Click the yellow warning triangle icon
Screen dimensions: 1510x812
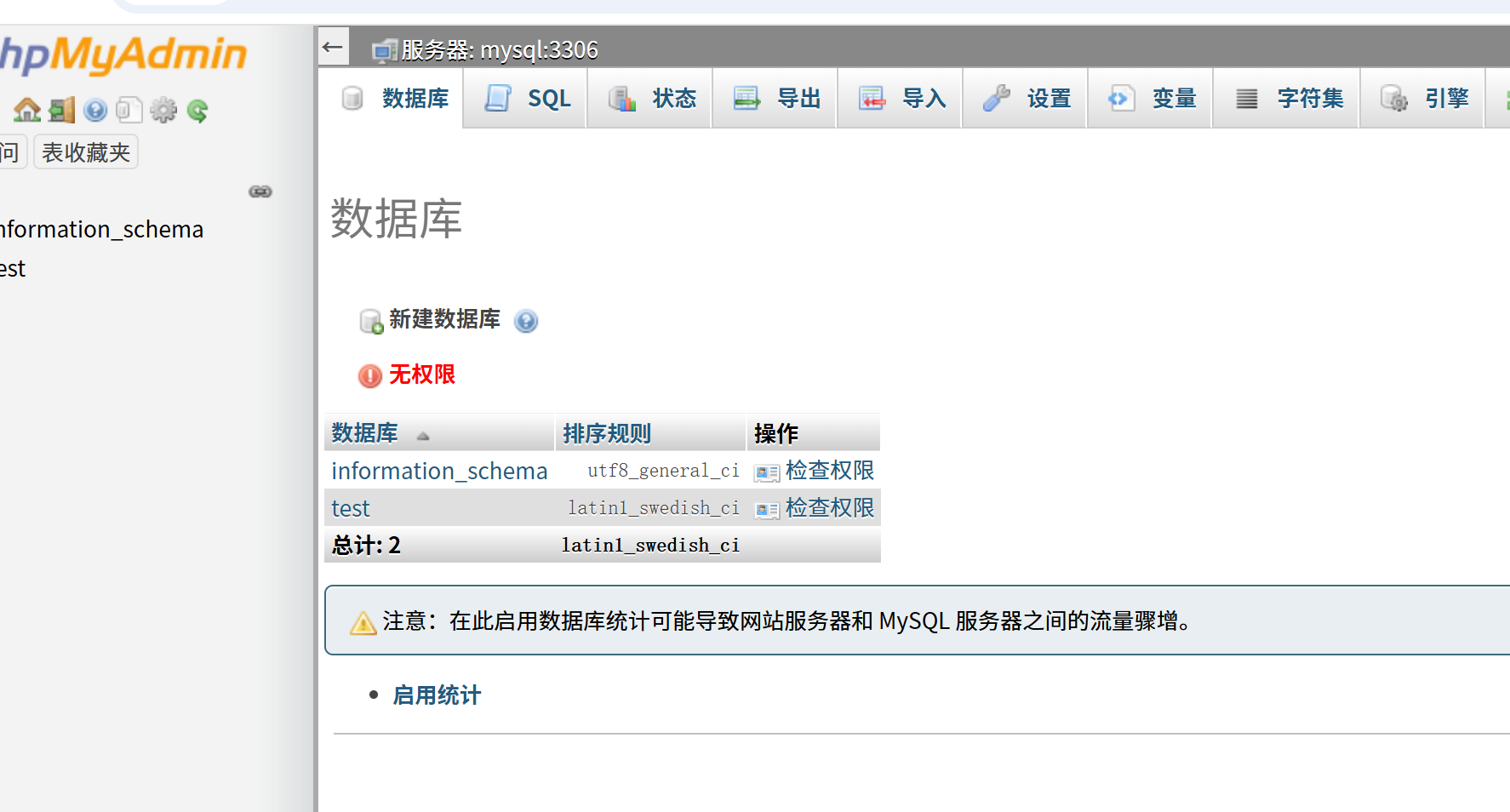coord(363,623)
